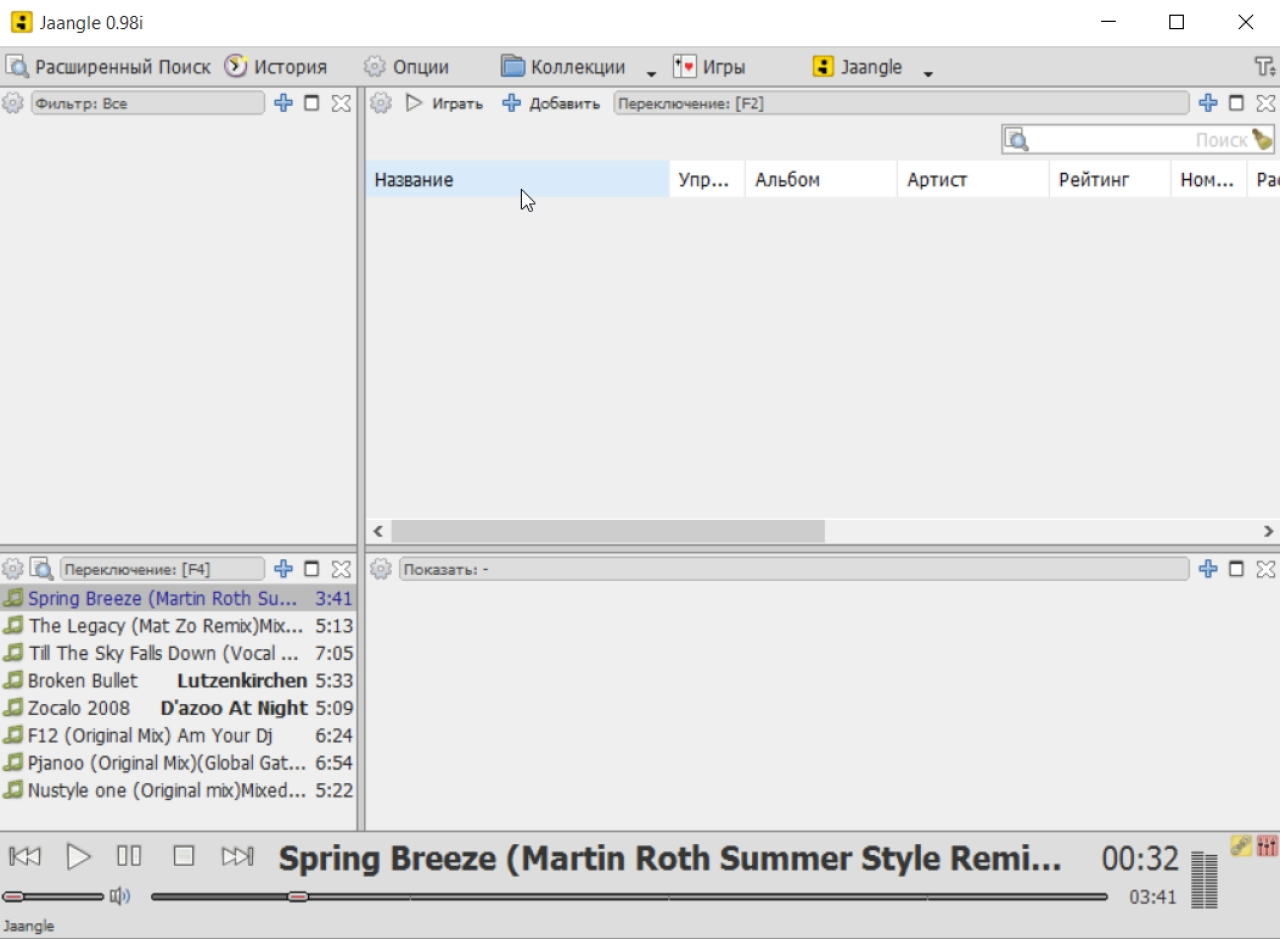1280x939 pixels.
Task: Click the text size icon at toolbar end
Action: [1264, 67]
